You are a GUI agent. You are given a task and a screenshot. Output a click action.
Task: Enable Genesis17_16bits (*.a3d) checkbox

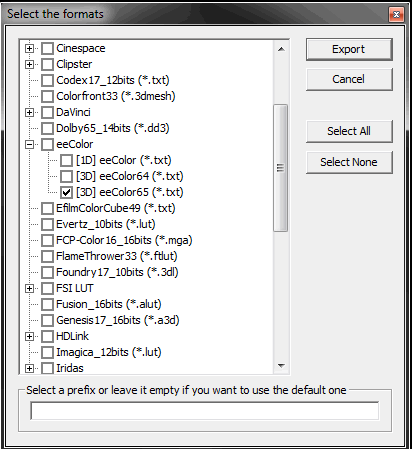pos(47,320)
